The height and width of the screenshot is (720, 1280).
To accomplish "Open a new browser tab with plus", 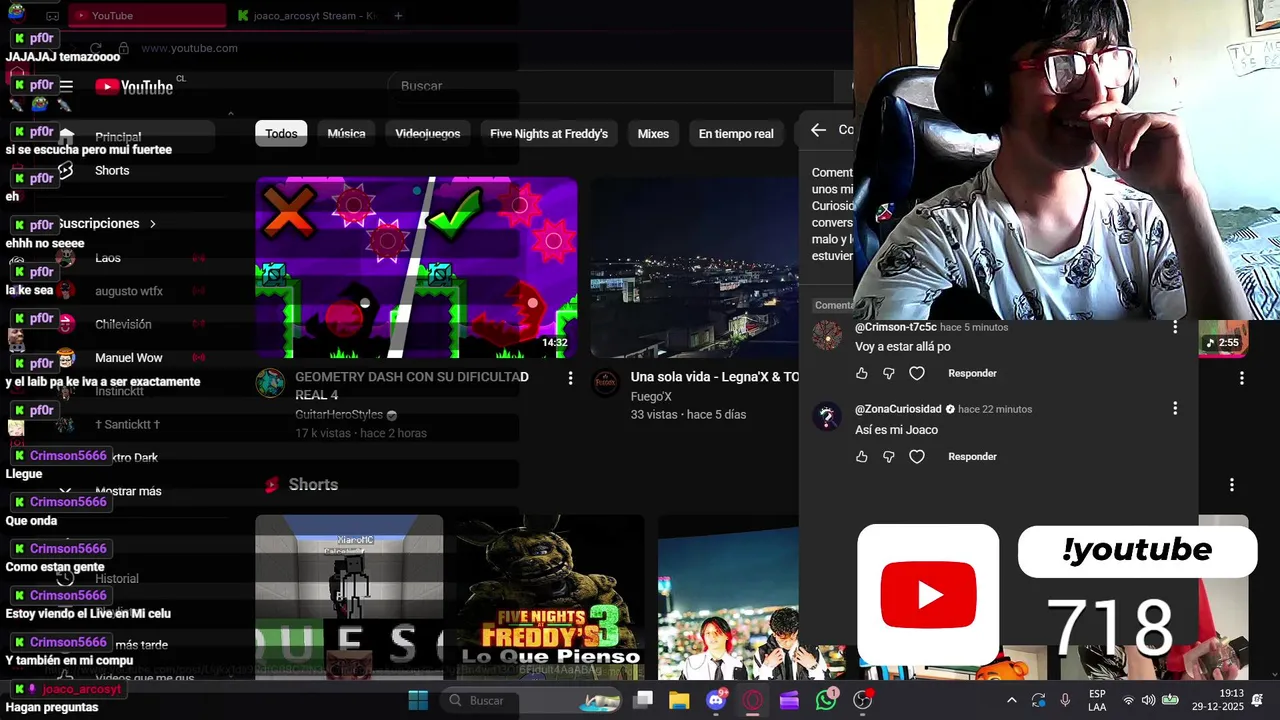I will [398, 16].
